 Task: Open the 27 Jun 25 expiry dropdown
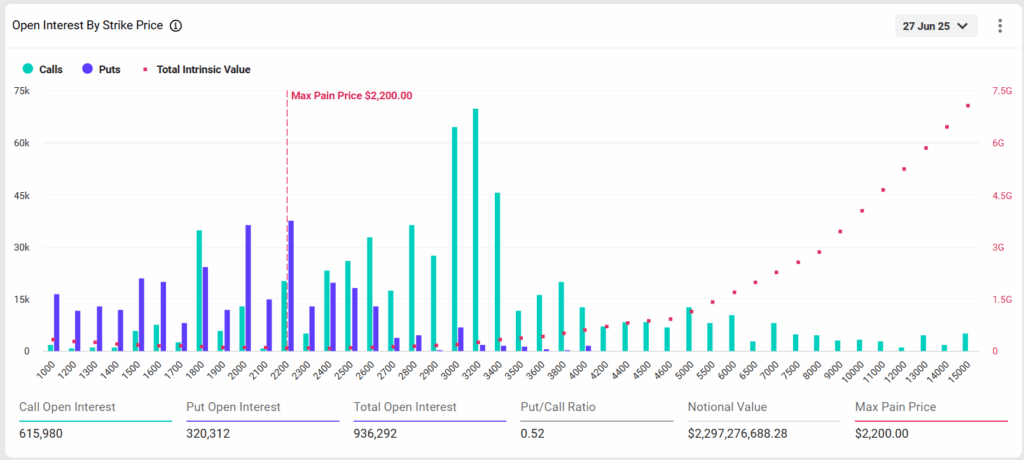(x=936, y=26)
